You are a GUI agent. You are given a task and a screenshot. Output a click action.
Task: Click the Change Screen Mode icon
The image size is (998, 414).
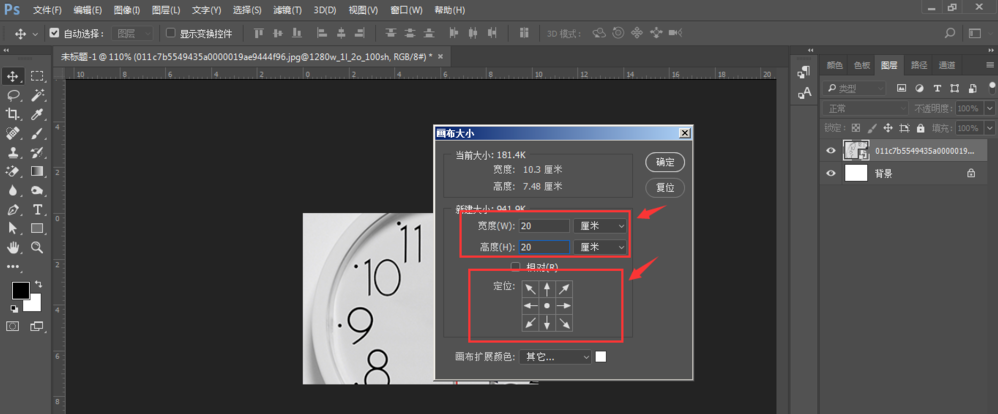(x=37, y=325)
